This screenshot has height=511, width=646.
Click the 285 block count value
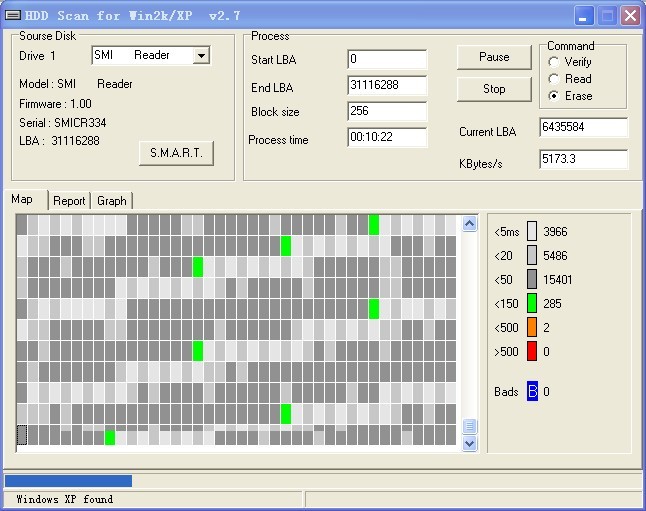[x=552, y=304]
